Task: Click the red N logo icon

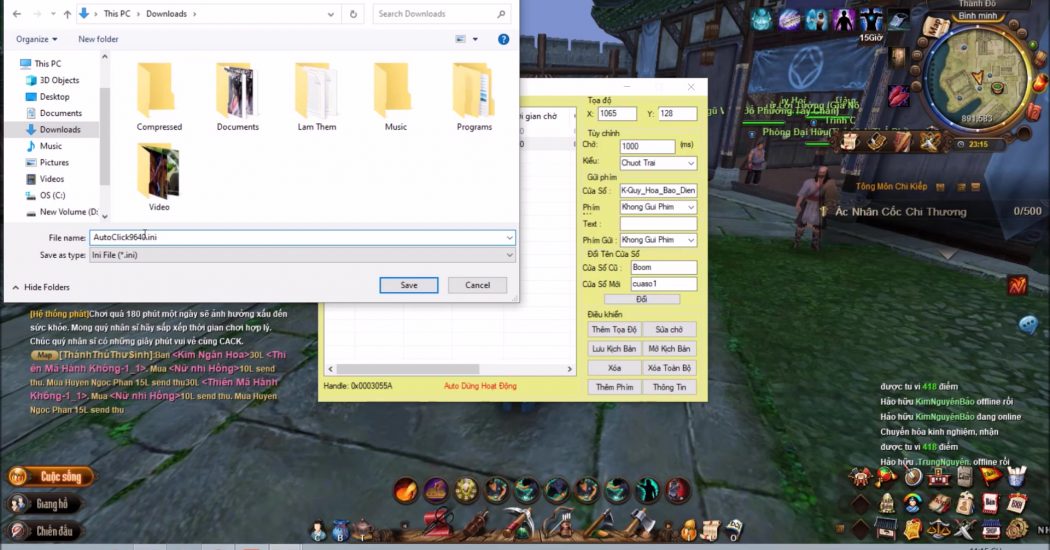Action: [x=1017, y=285]
